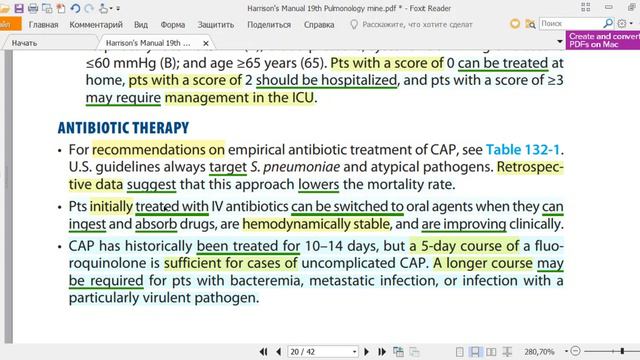Click the zoom out minus button
640x360 pixels.
click(x=576, y=351)
